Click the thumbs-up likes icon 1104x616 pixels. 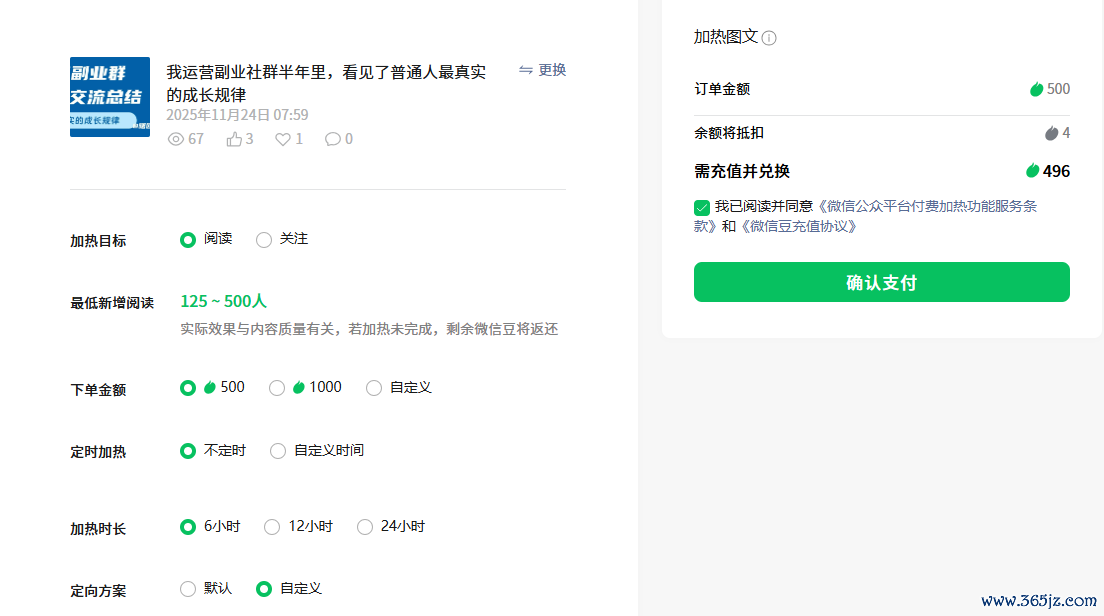pyautogui.click(x=234, y=139)
